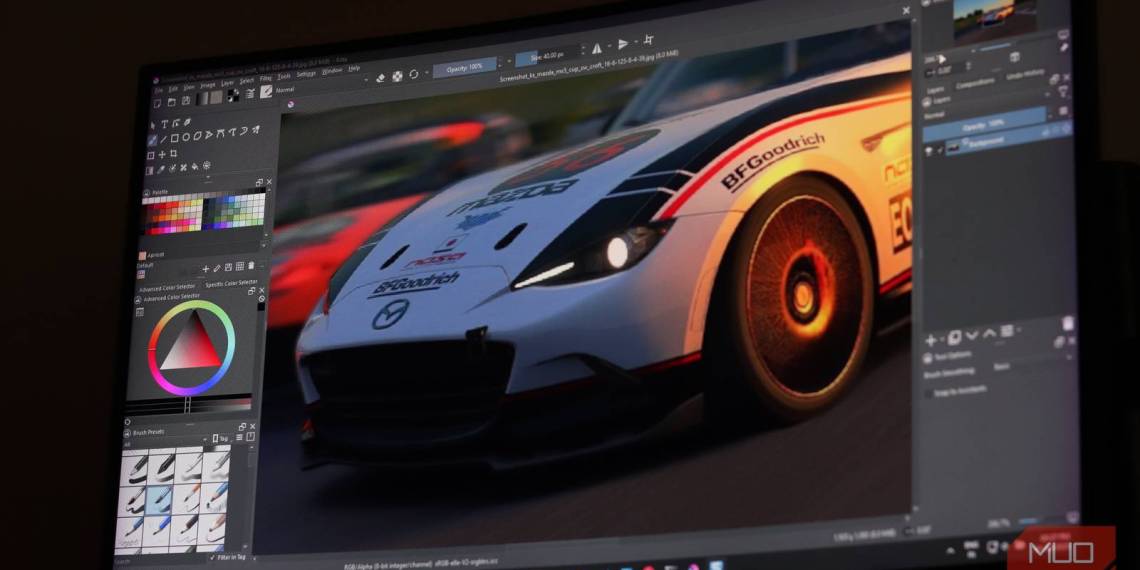
Task: Adjust the brush Size slider
Action: click(x=547, y=55)
